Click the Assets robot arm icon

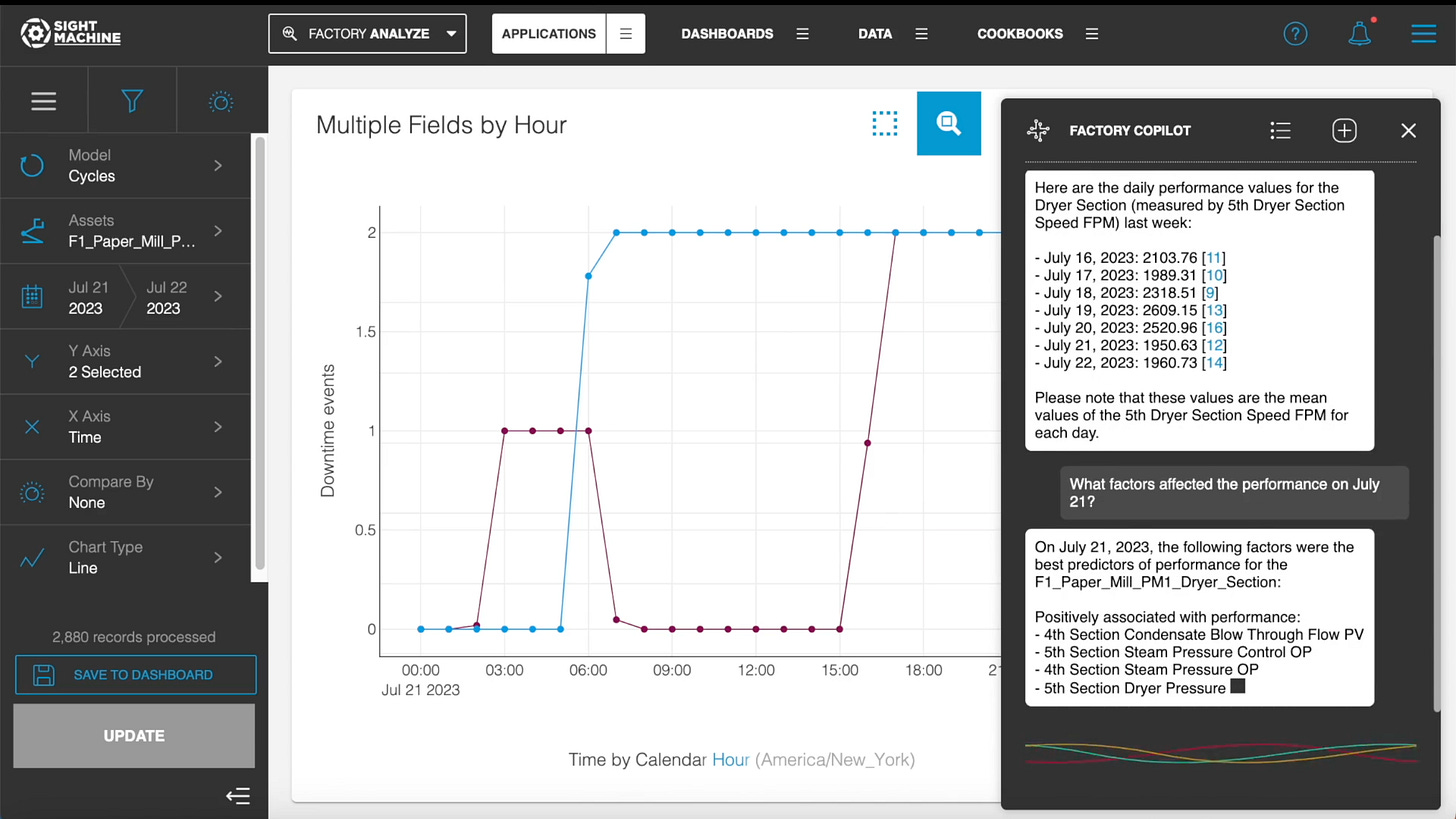pos(32,231)
